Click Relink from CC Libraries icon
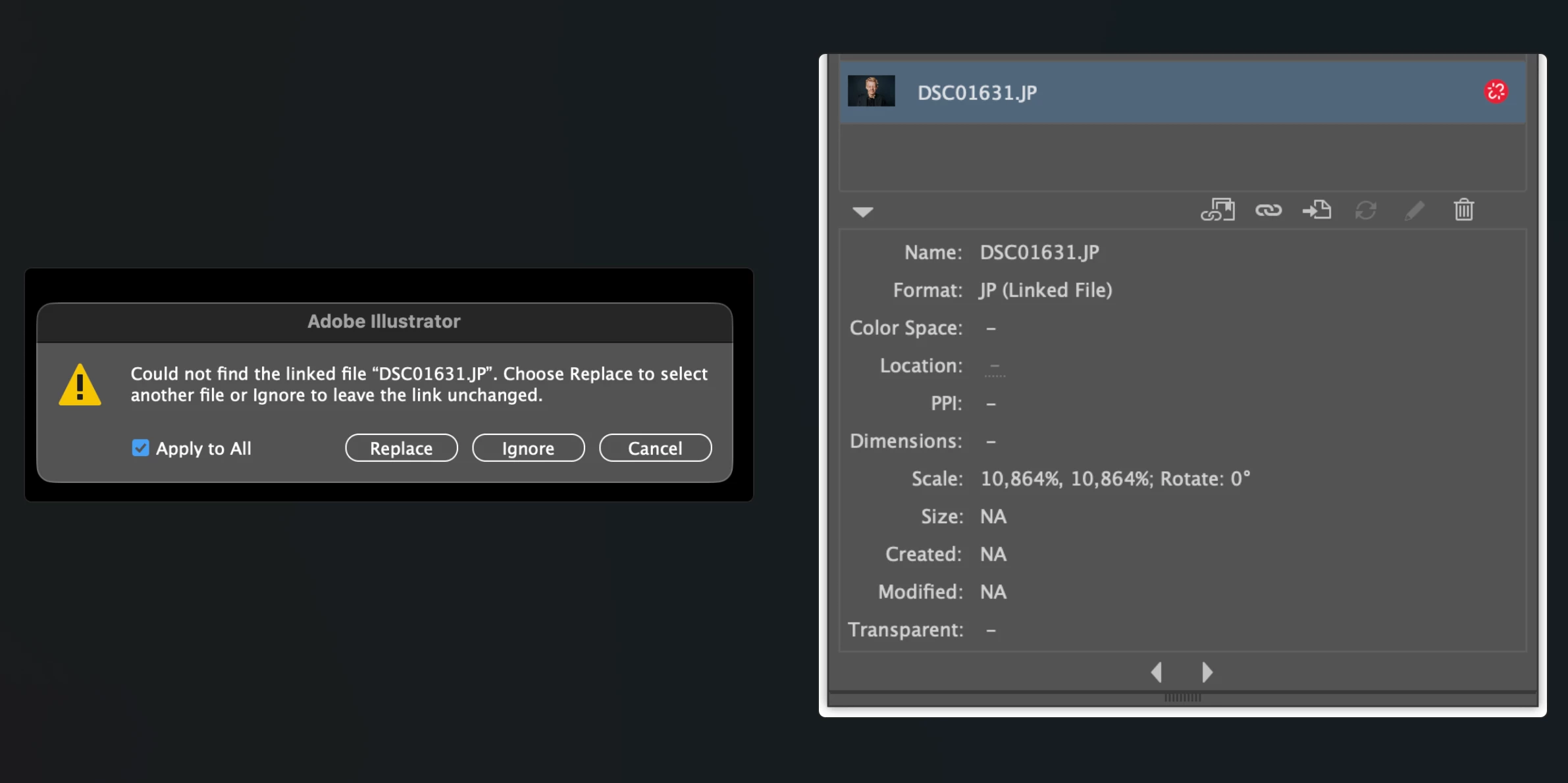1568x783 pixels. 1217,210
